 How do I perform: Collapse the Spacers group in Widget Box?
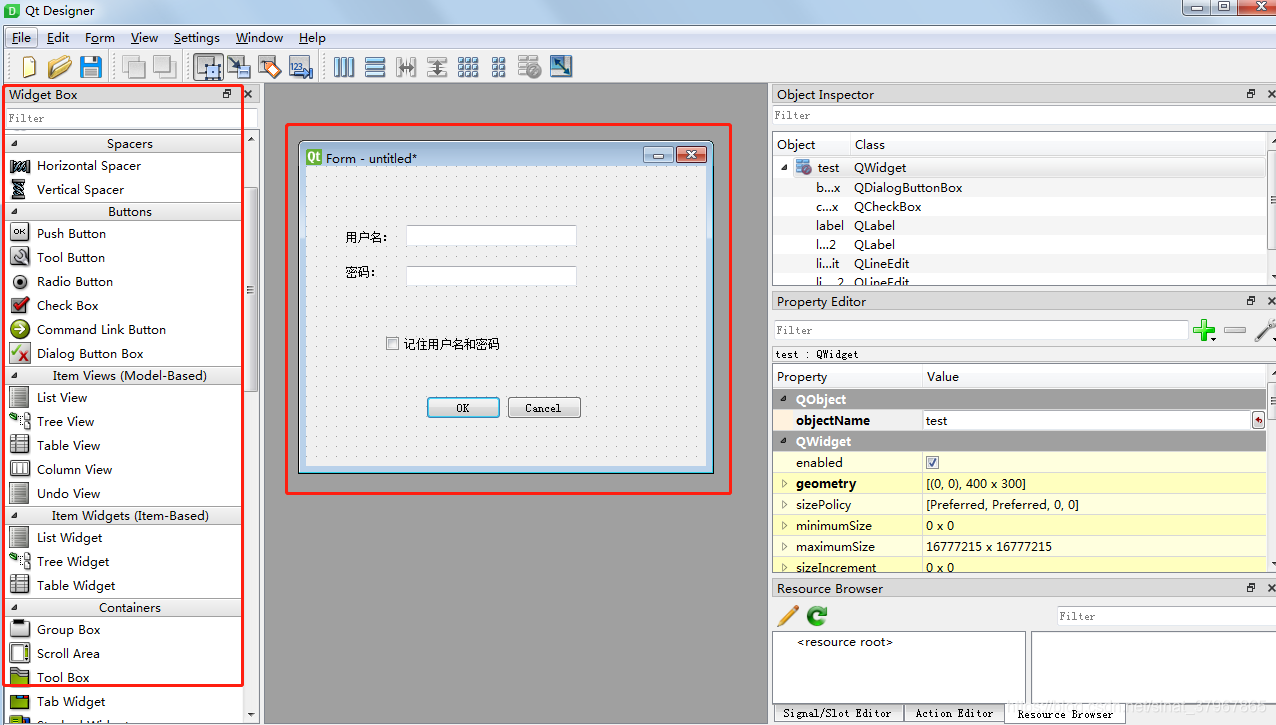pyautogui.click(x=14, y=144)
